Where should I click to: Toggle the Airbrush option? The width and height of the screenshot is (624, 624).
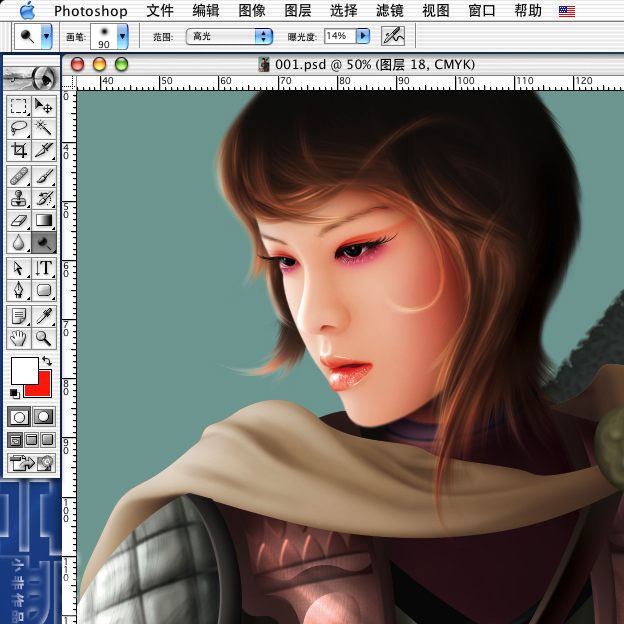pyautogui.click(x=393, y=36)
